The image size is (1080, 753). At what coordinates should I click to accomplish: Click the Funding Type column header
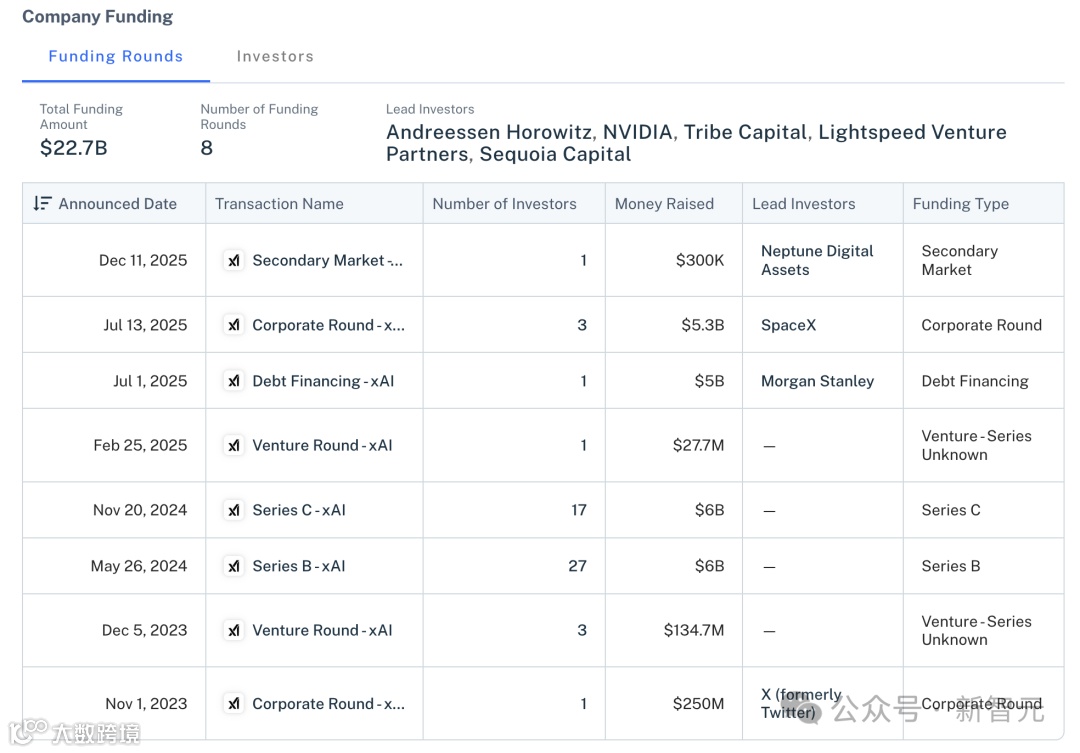point(961,204)
